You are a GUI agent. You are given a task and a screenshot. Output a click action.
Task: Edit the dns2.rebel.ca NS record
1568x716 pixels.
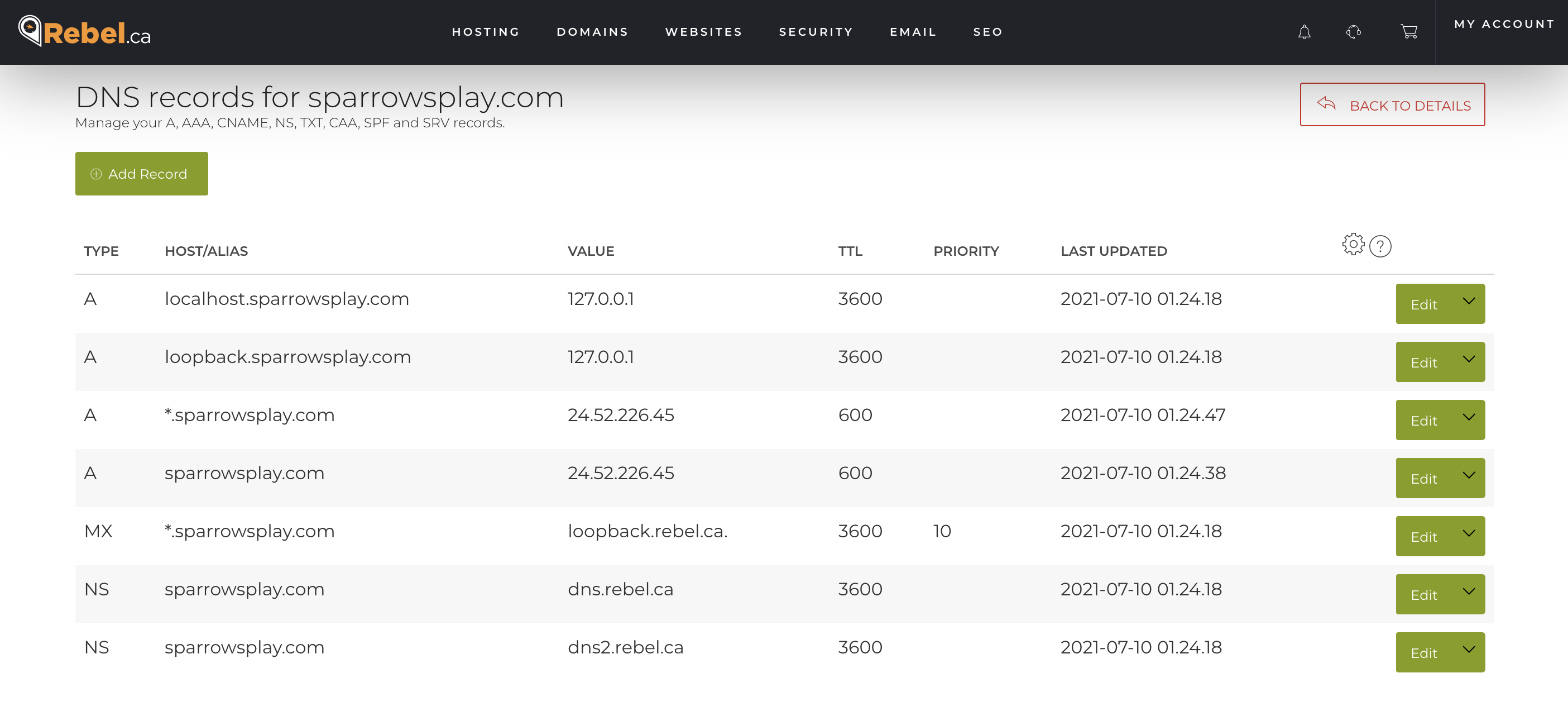(1424, 653)
